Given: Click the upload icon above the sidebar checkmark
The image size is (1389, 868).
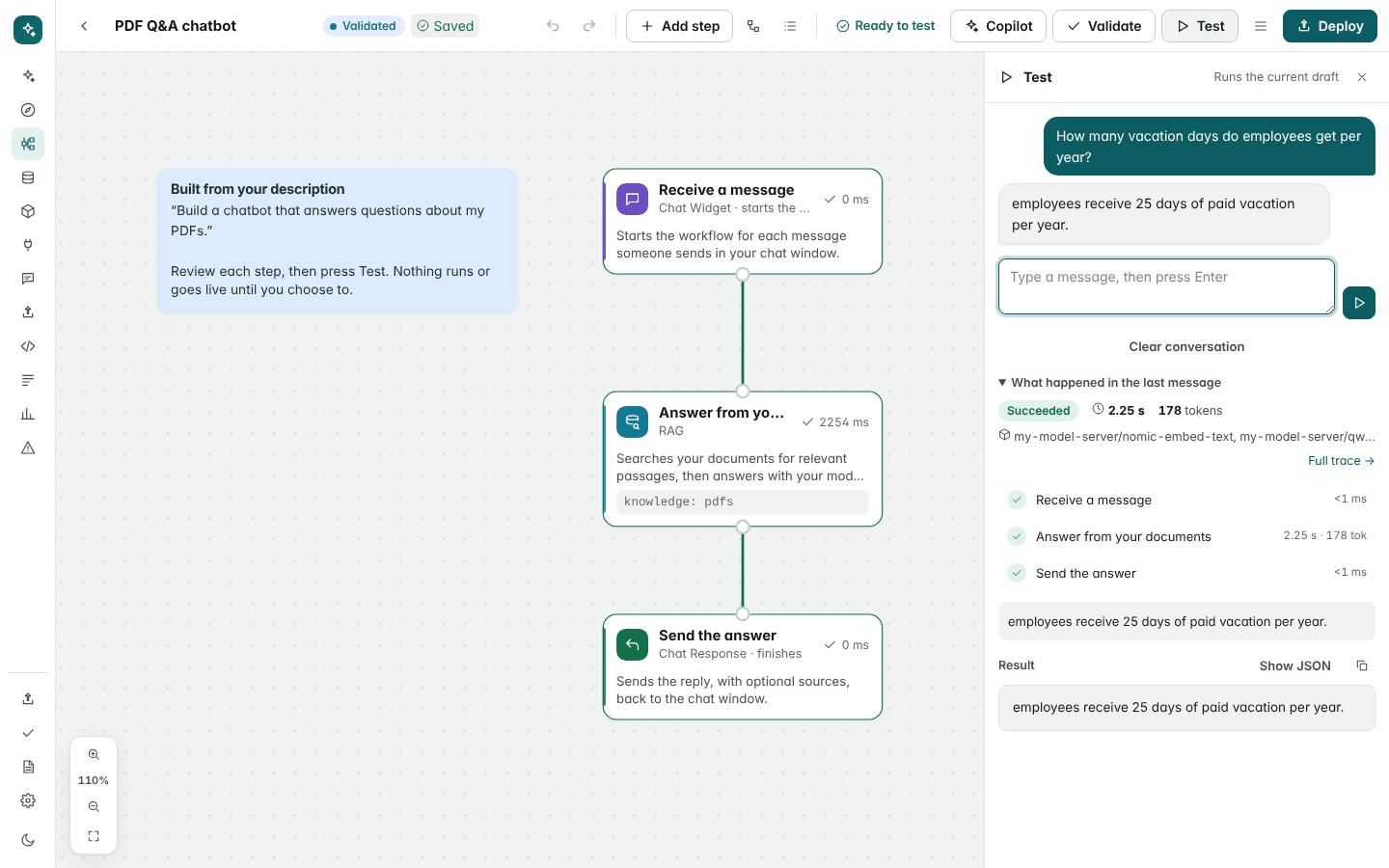Looking at the screenshot, I should [x=28, y=699].
